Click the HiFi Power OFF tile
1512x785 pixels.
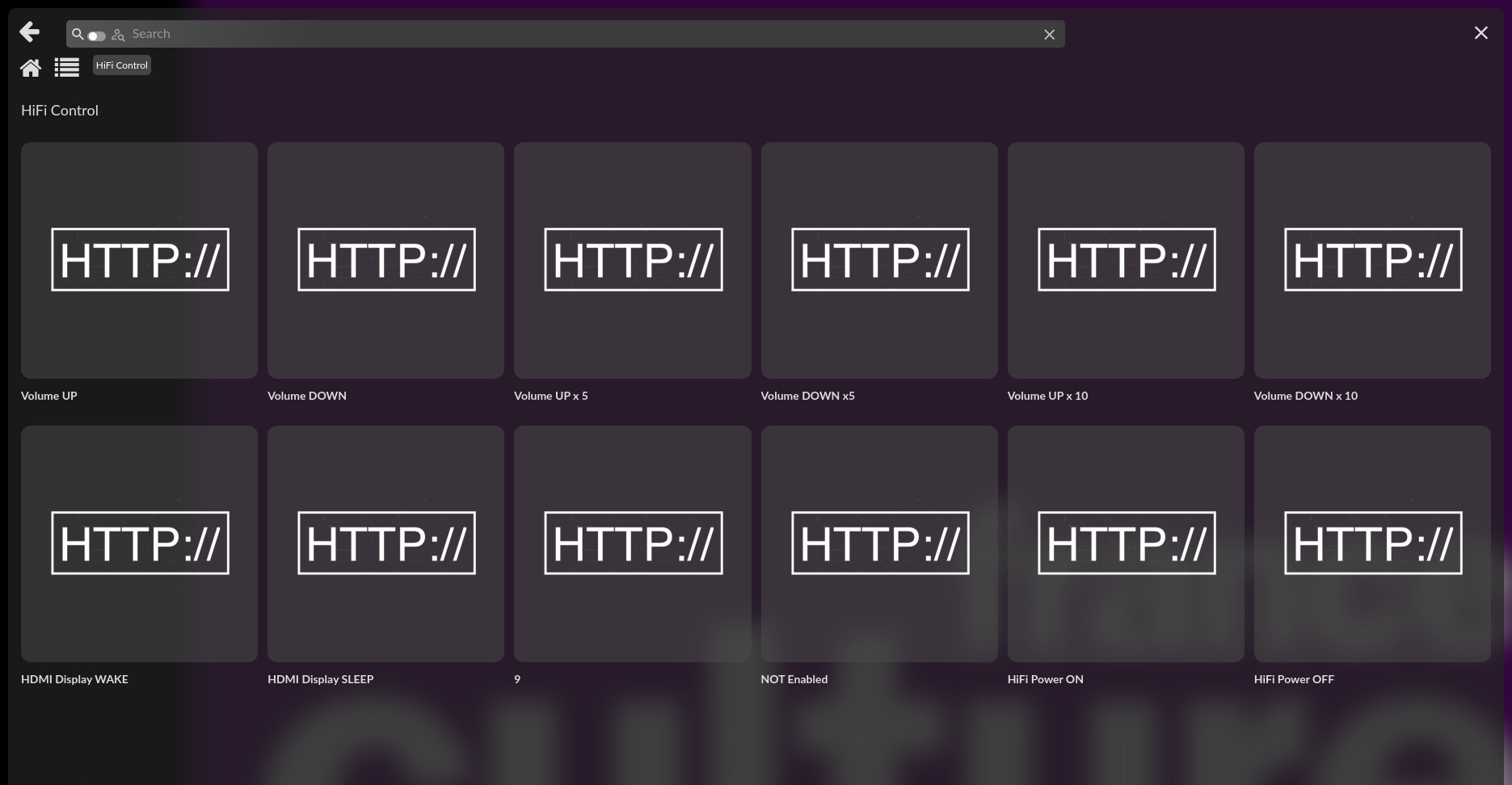pyautogui.click(x=1372, y=544)
